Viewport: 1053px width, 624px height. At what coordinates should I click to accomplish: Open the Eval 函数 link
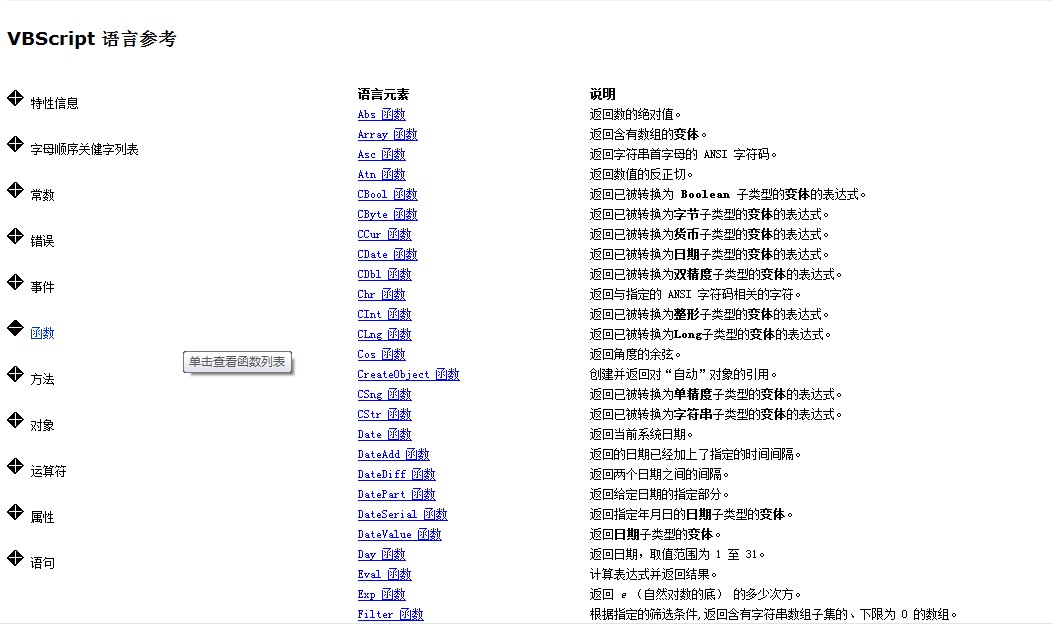(384, 574)
